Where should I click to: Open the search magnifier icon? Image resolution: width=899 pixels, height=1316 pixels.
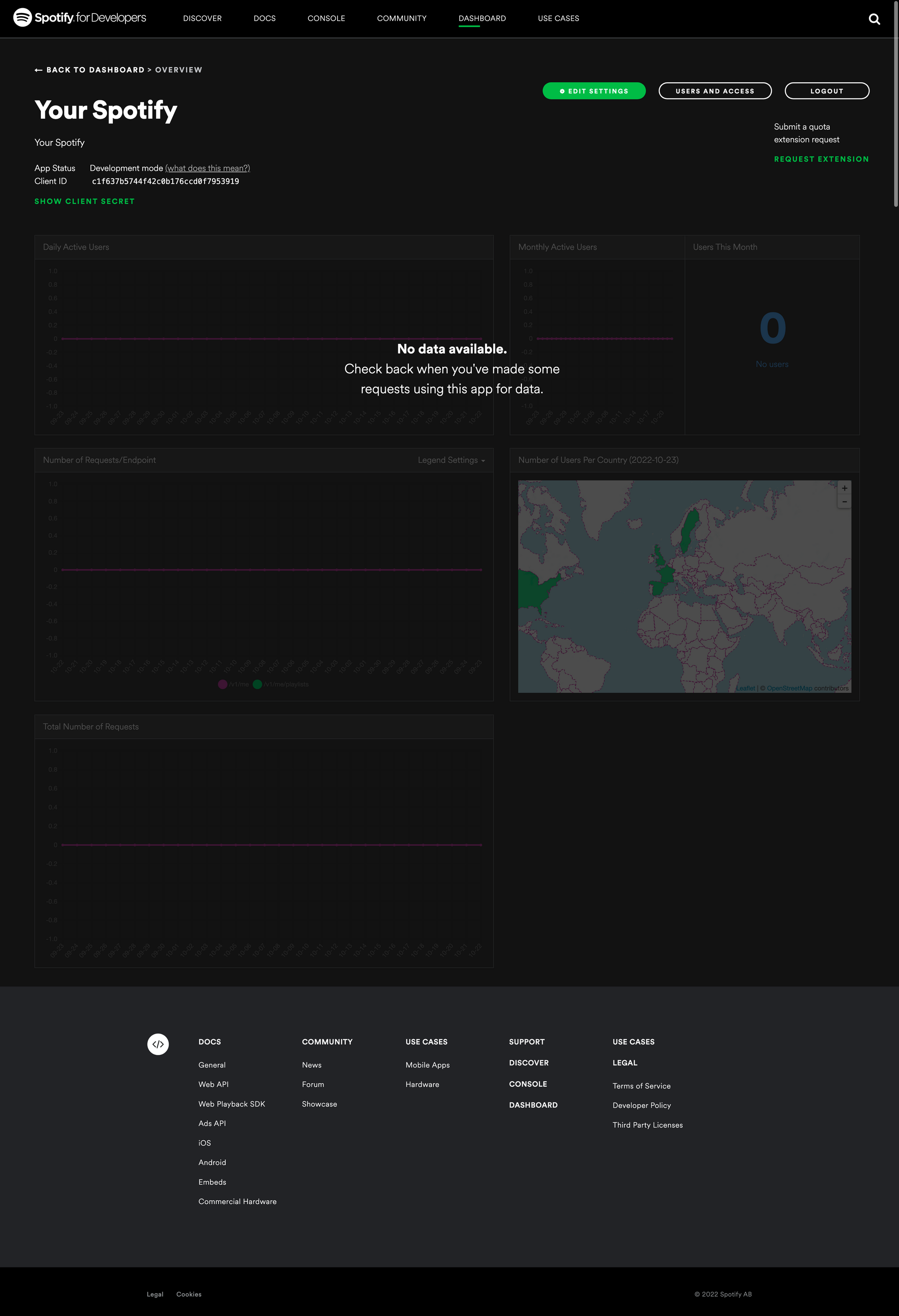coord(874,19)
